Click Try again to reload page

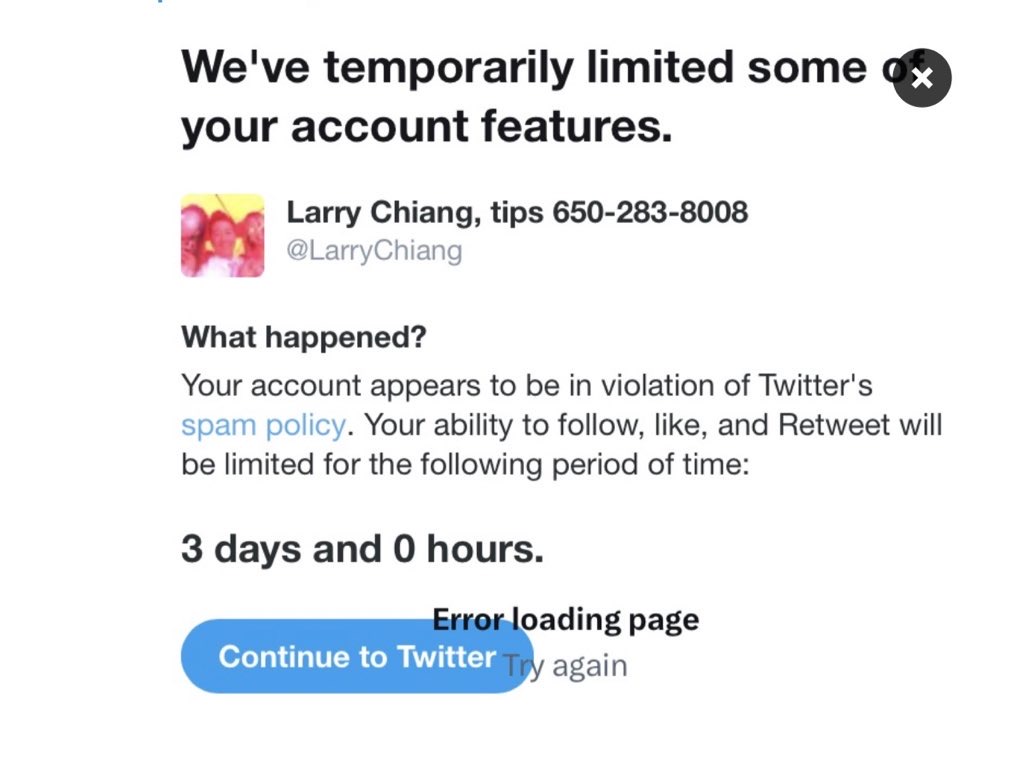[566, 666]
